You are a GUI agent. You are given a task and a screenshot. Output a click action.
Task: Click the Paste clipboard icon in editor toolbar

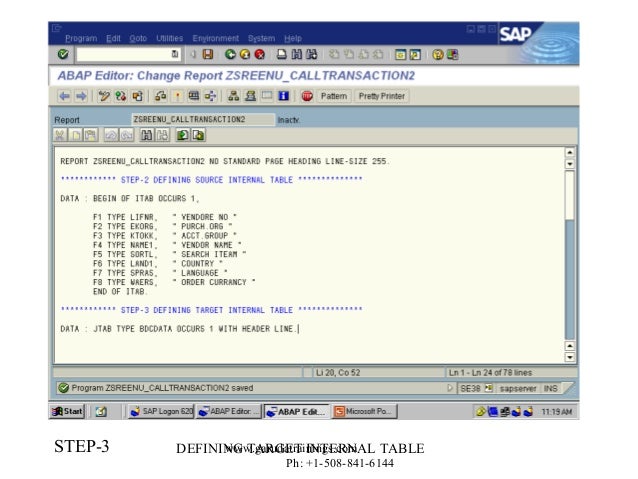pyautogui.click(x=91, y=135)
